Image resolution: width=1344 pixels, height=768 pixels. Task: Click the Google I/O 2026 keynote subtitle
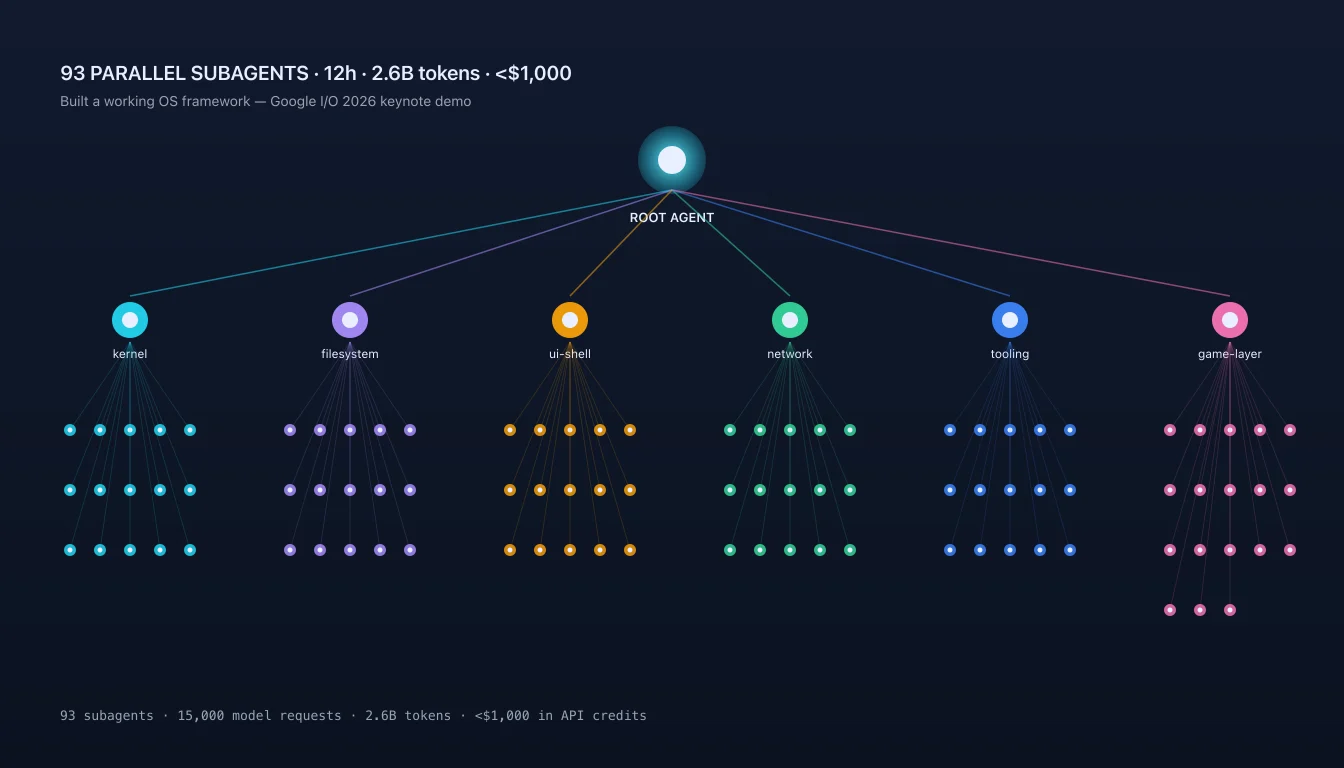(265, 101)
